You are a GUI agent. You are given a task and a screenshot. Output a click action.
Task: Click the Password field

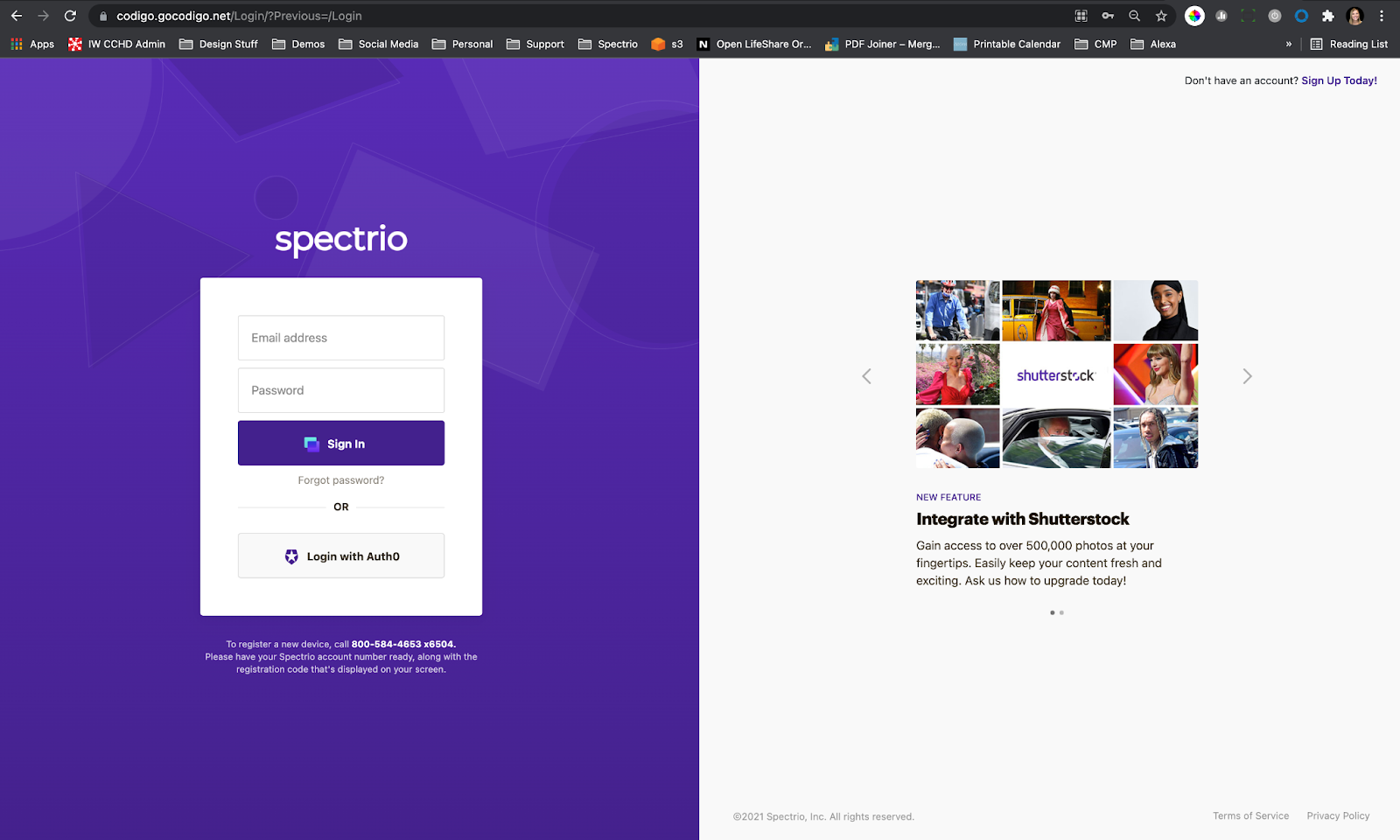pyautogui.click(x=341, y=390)
